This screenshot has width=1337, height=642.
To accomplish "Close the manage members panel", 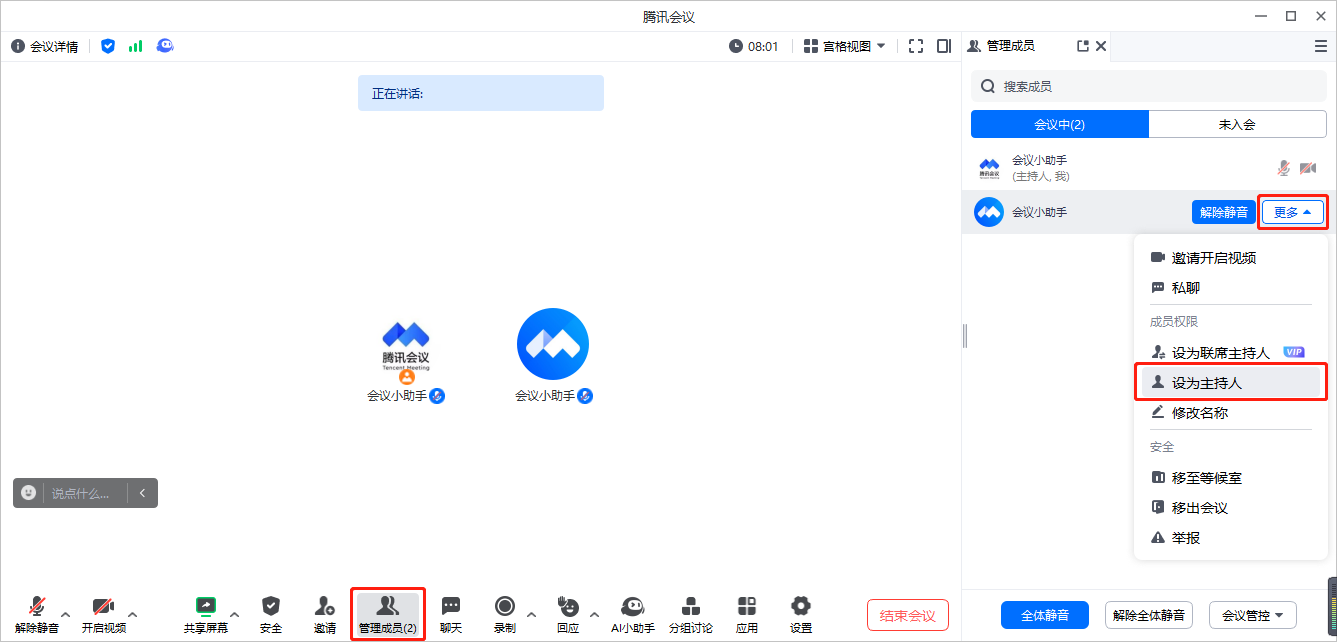I will 1101,46.
